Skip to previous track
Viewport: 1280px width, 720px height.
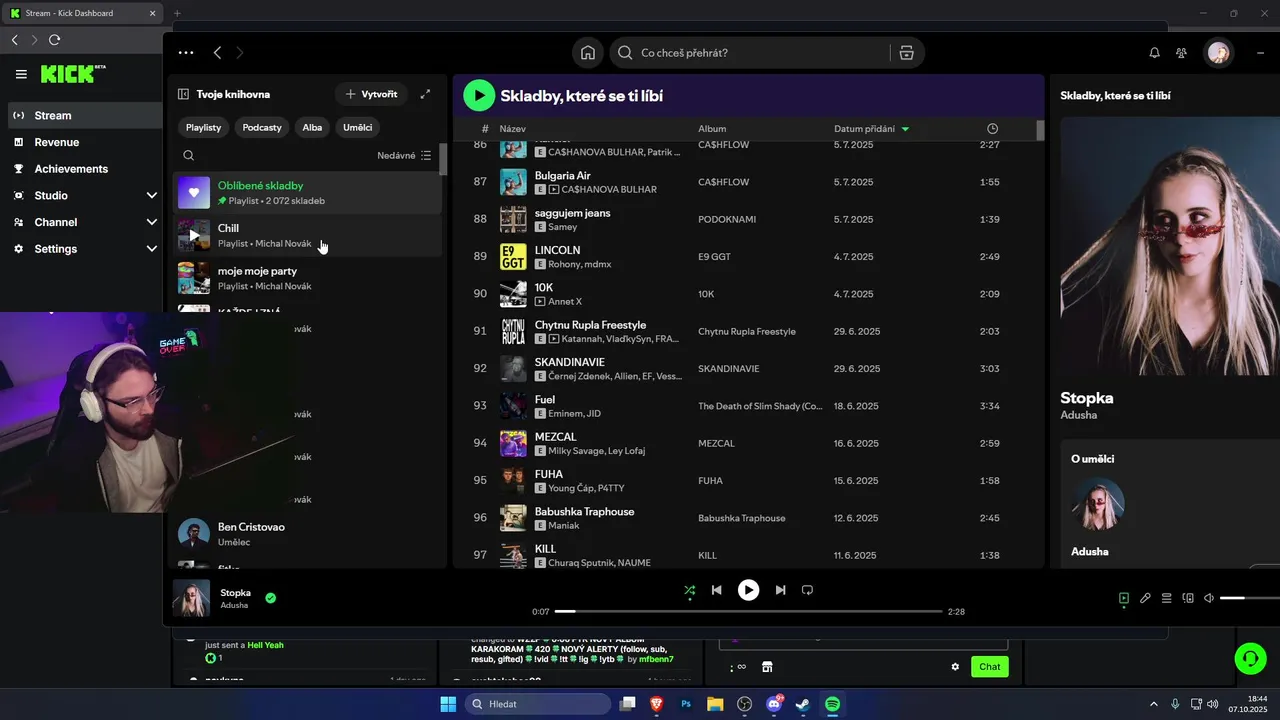click(716, 590)
